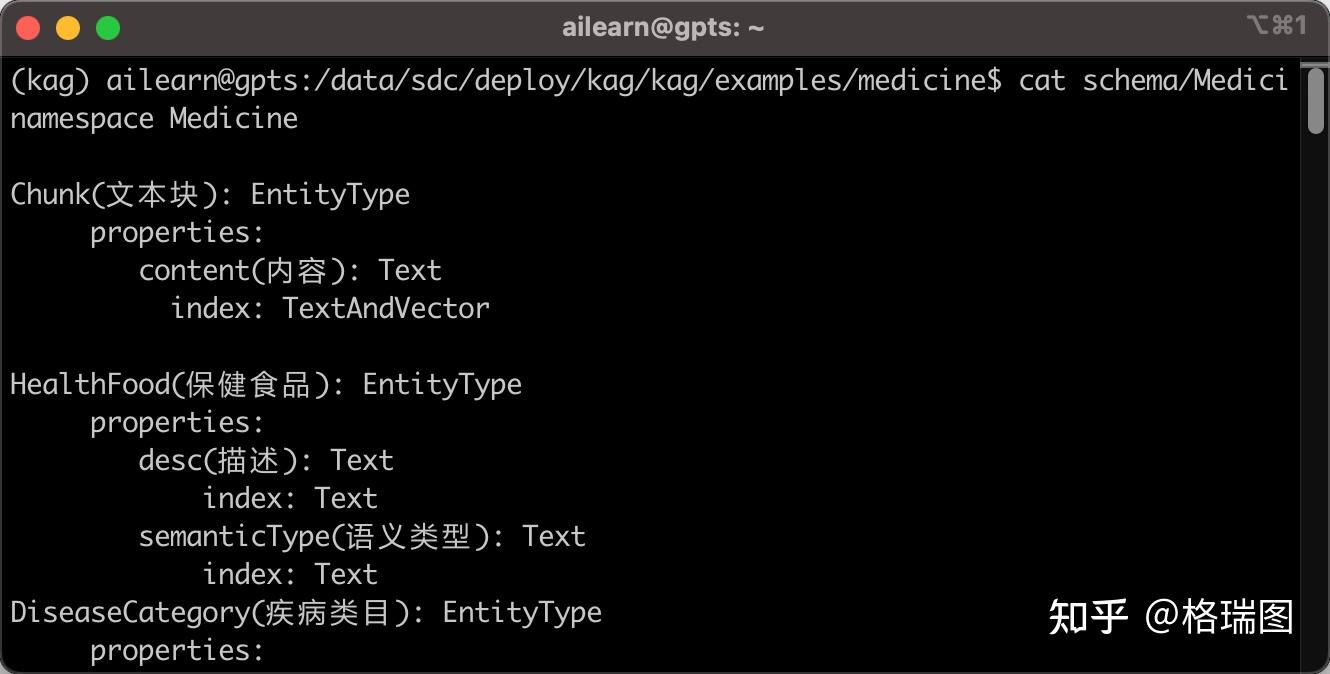
Task: Click the schema/Medici filename in command
Action: coord(1190,80)
